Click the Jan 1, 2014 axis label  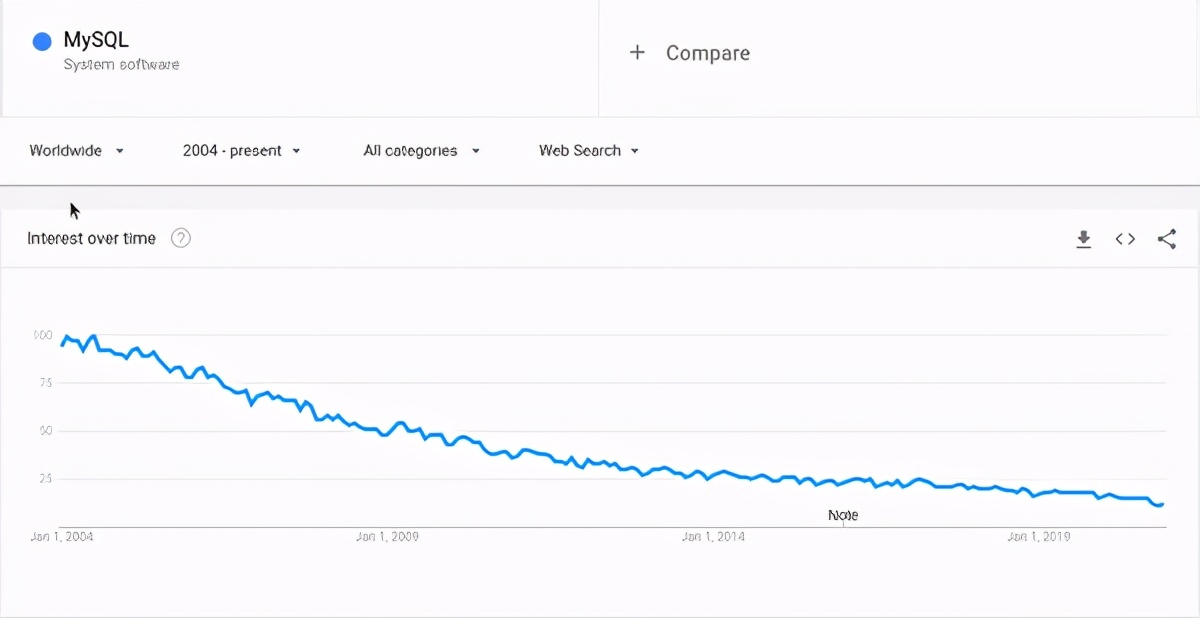713,537
